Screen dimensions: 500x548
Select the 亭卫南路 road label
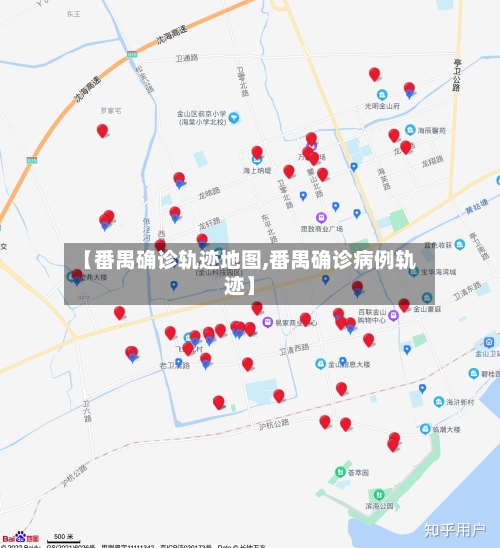(x=479, y=246)
